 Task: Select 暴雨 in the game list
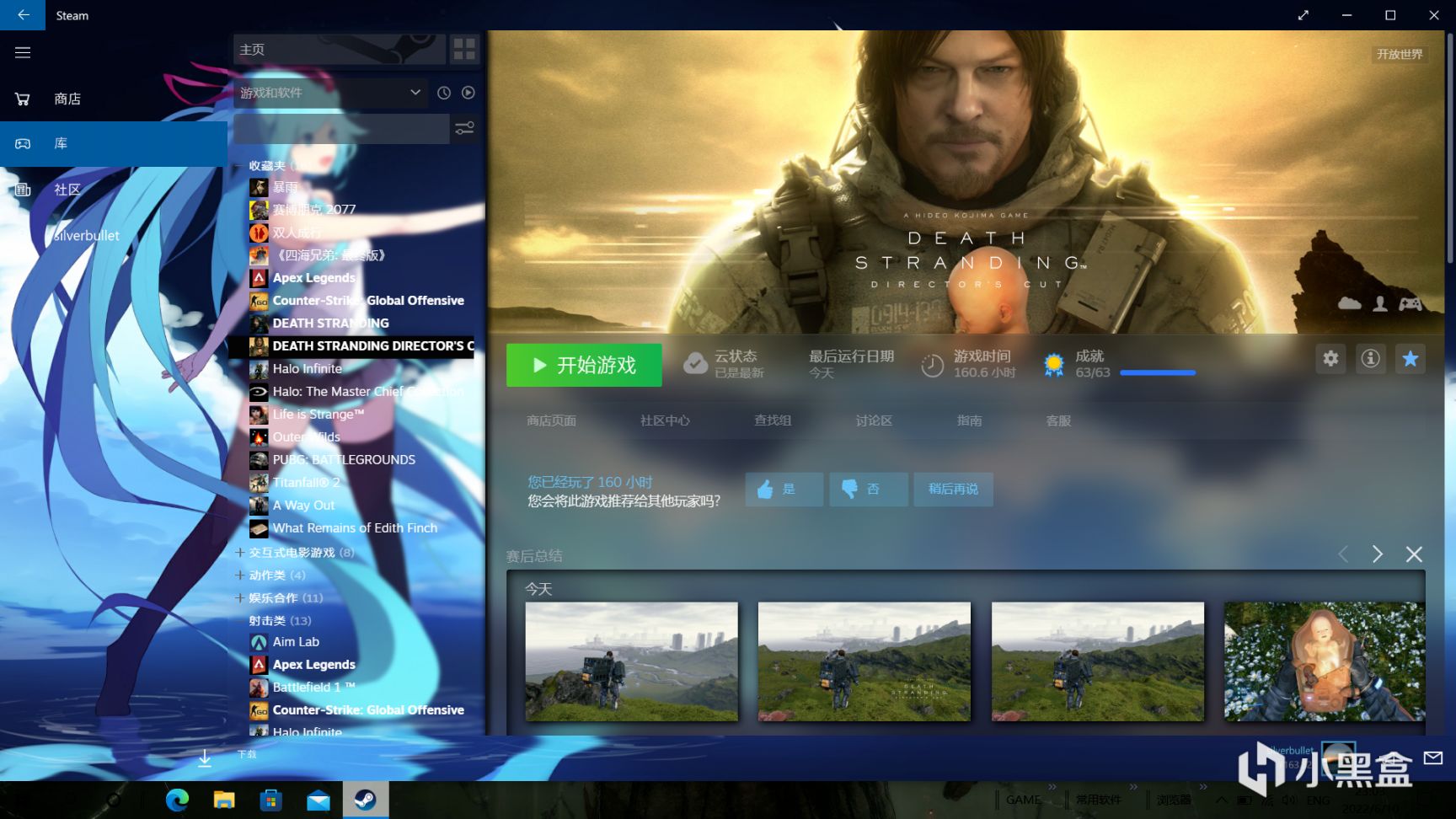click(x=285, y=187)
